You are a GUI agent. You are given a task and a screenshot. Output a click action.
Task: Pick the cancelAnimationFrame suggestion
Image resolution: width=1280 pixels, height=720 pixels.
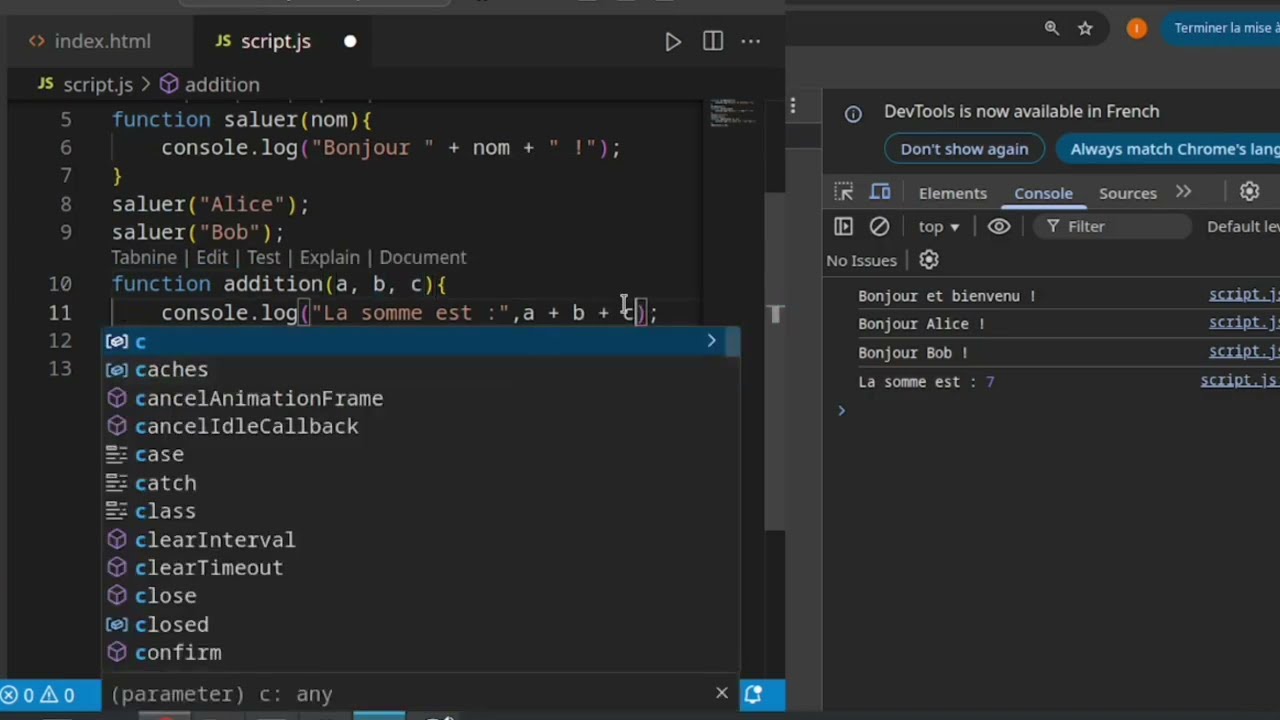[421, 398]
